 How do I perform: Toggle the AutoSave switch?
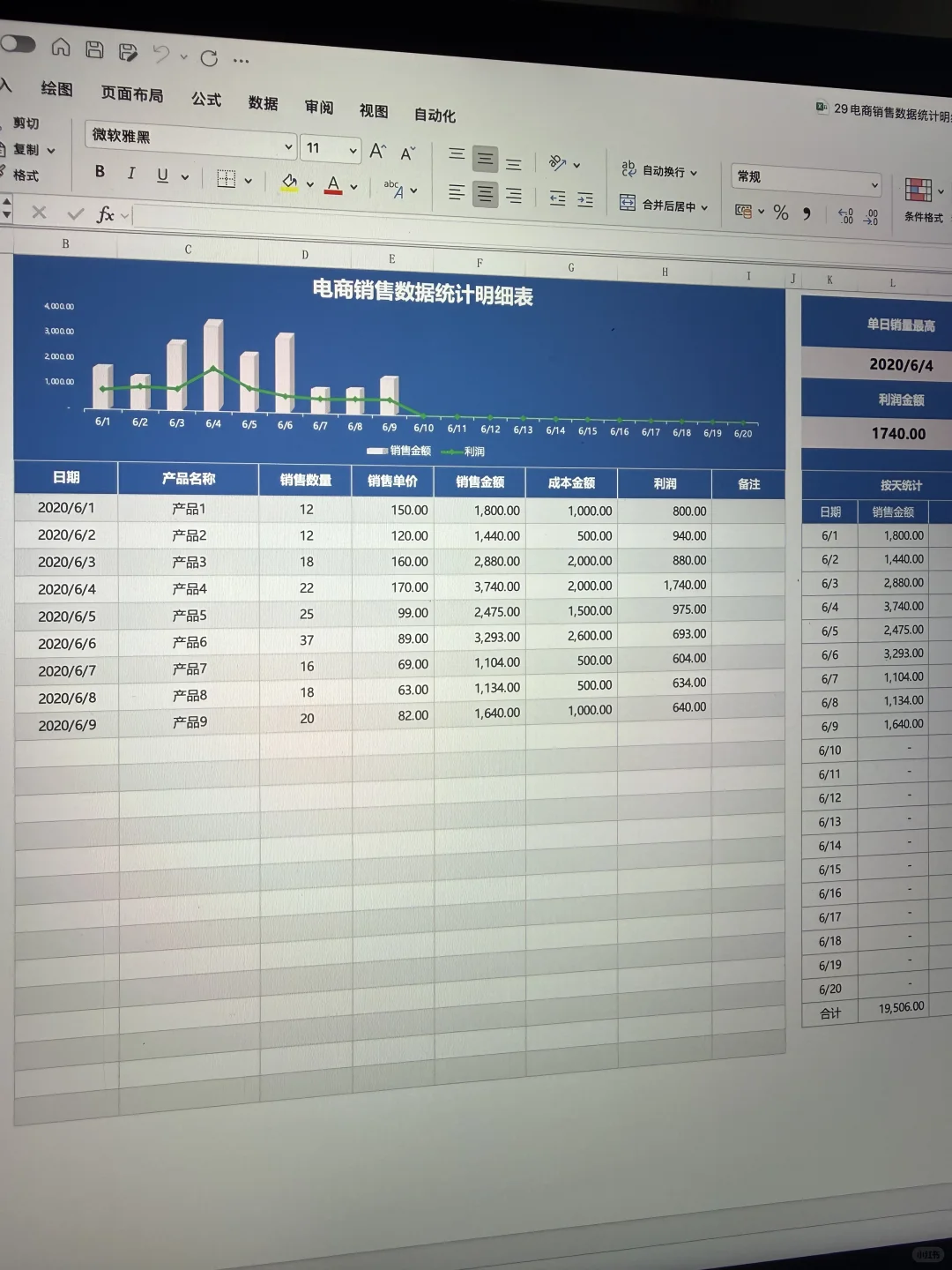tap(17, 43)
